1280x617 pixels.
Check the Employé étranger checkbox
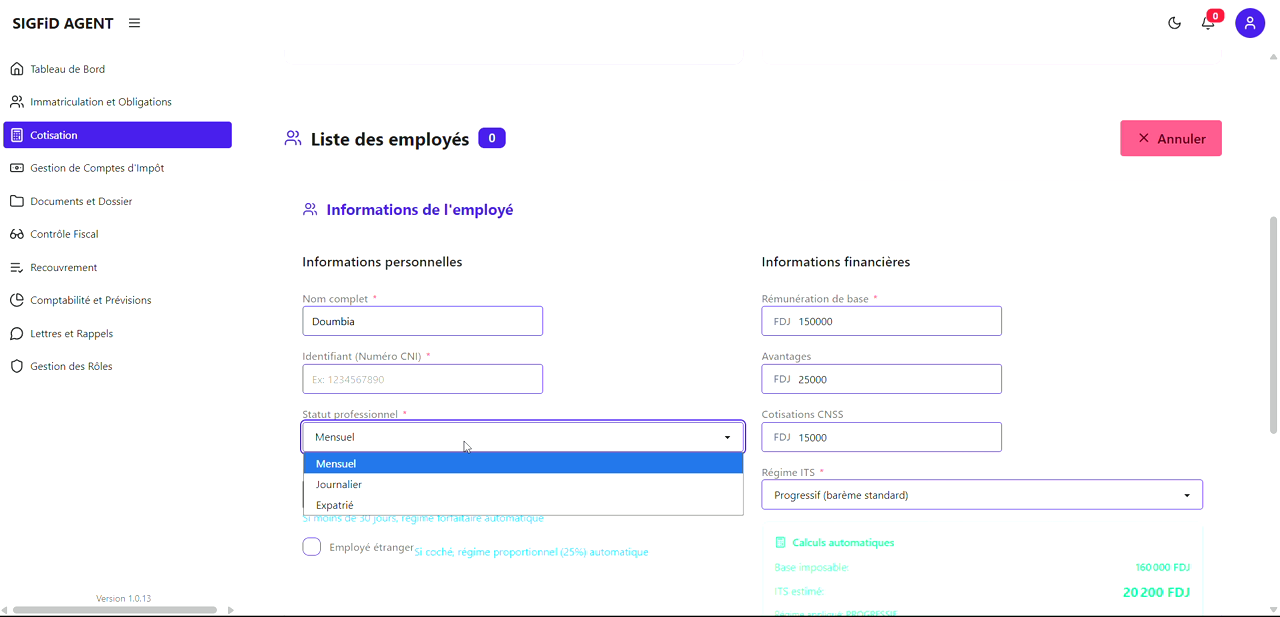pos(311,546)
